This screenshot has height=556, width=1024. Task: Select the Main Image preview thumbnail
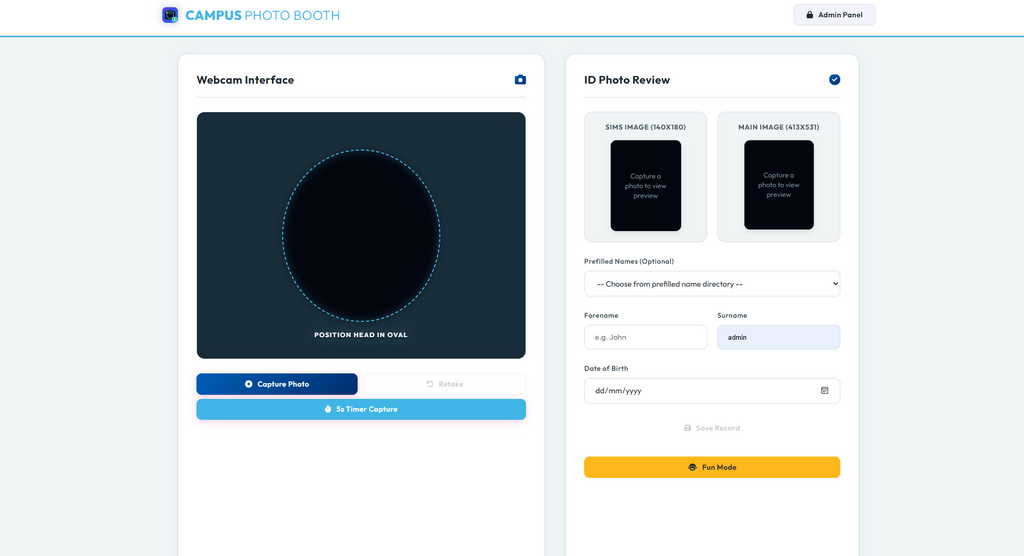tap(778, 185)
